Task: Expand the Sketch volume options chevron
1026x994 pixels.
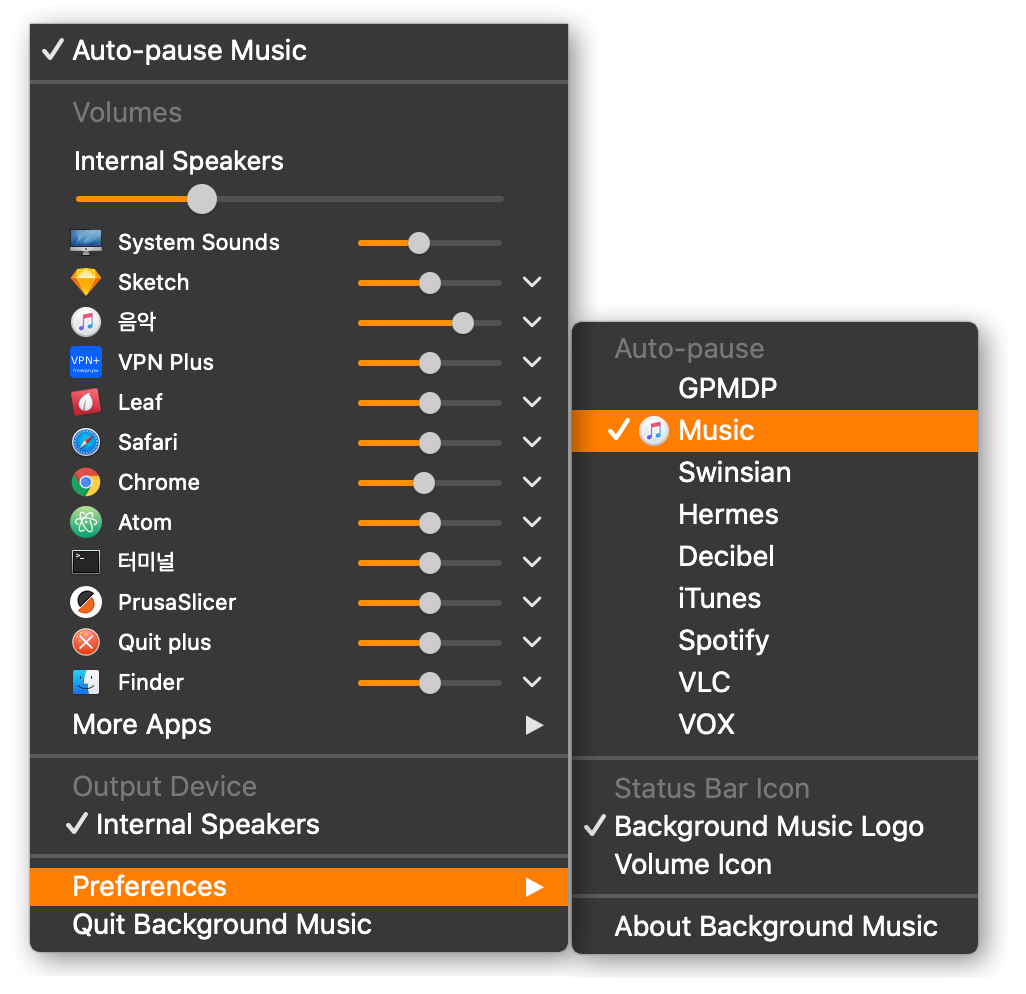Action: click(x=532, y=282)
